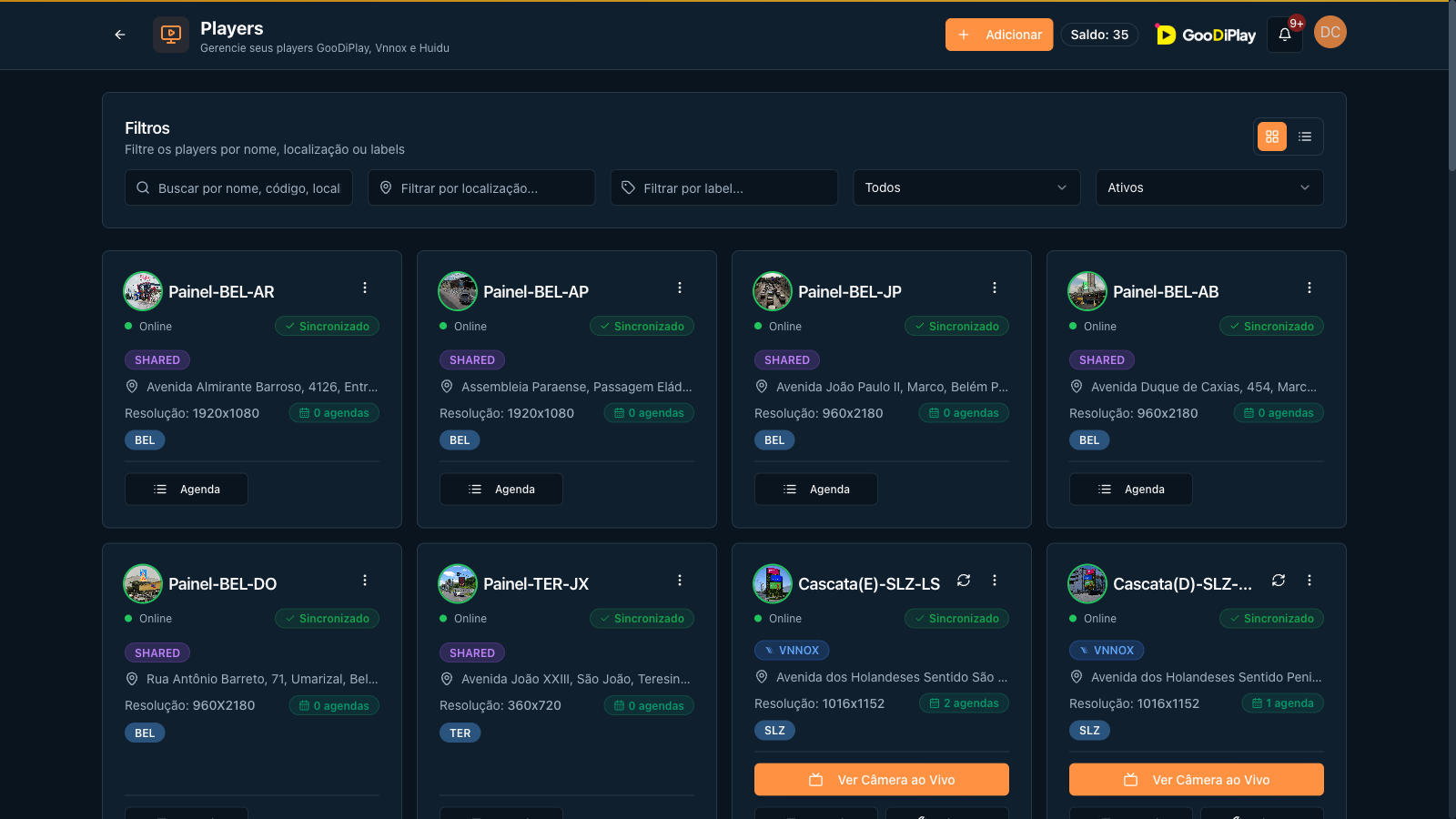Click the Painel-BEL-JP thumbnail avatar
The image size is (1456, 819).
pyautogui.click(x=773, y=291)
